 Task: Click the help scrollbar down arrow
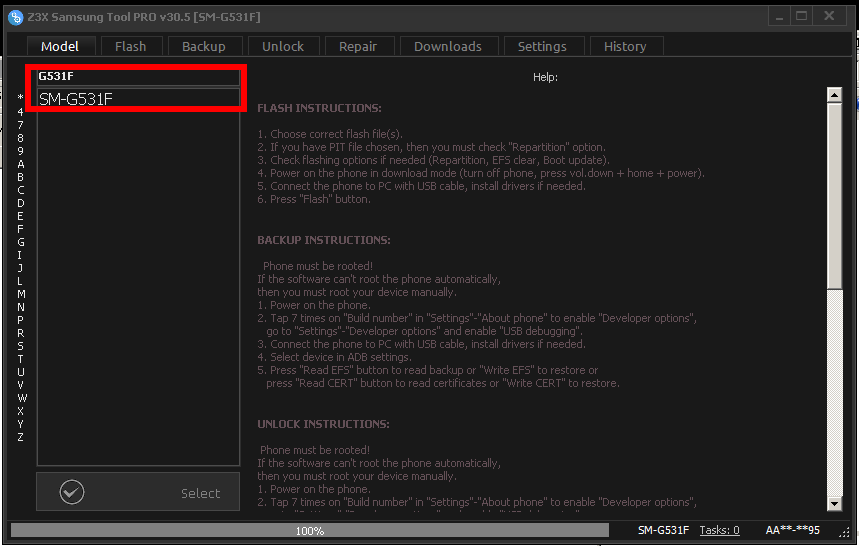834,504
